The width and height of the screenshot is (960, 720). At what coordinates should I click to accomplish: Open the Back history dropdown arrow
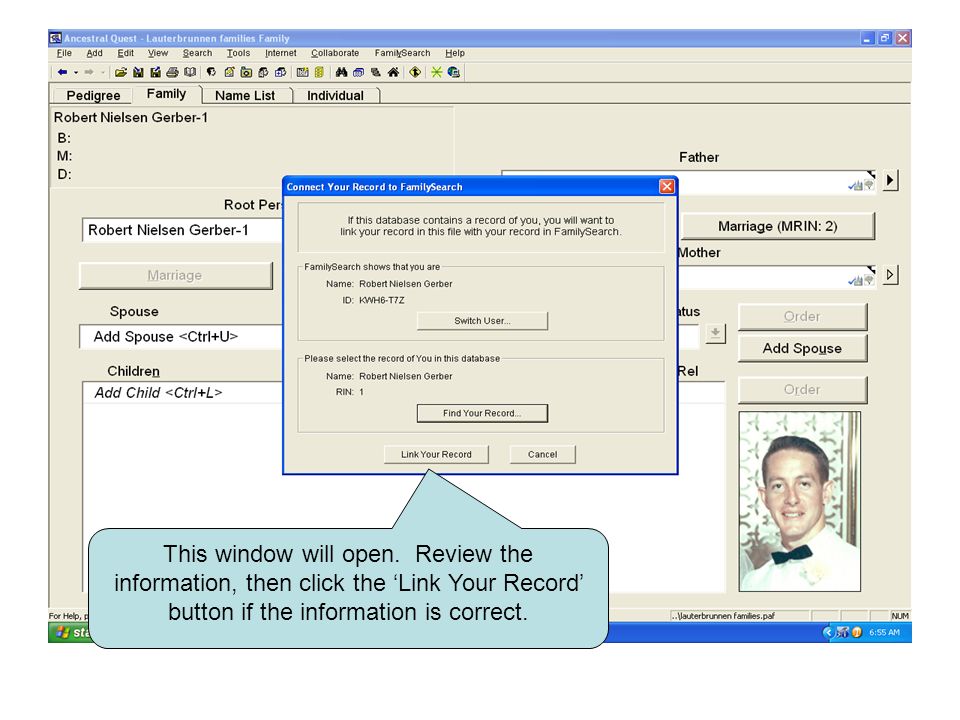coord(76,72)
